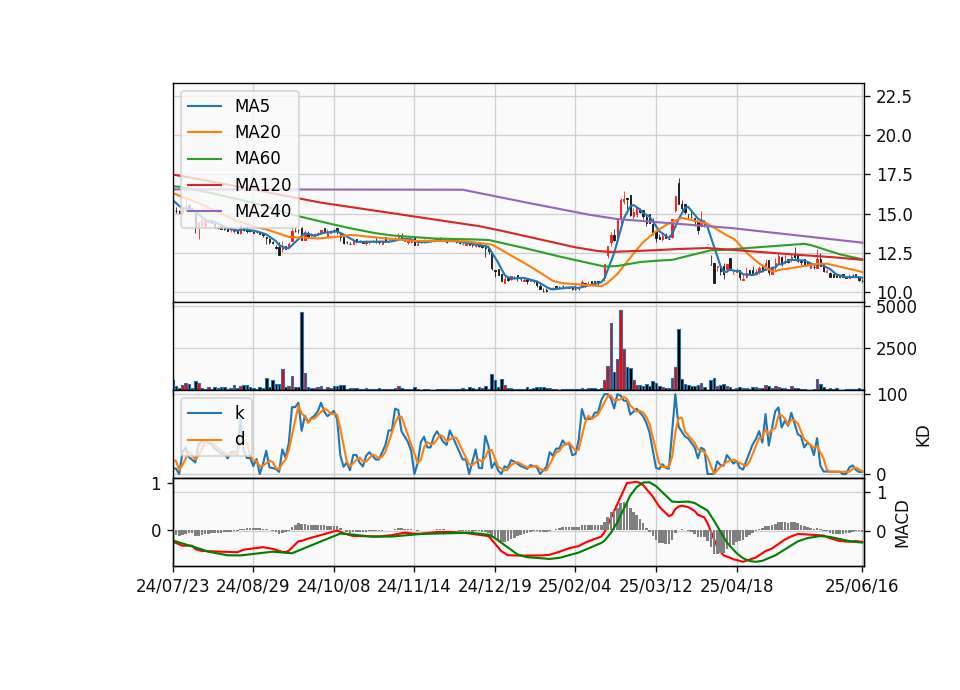Click the 17.5 price axis tick

coord(894,175)
